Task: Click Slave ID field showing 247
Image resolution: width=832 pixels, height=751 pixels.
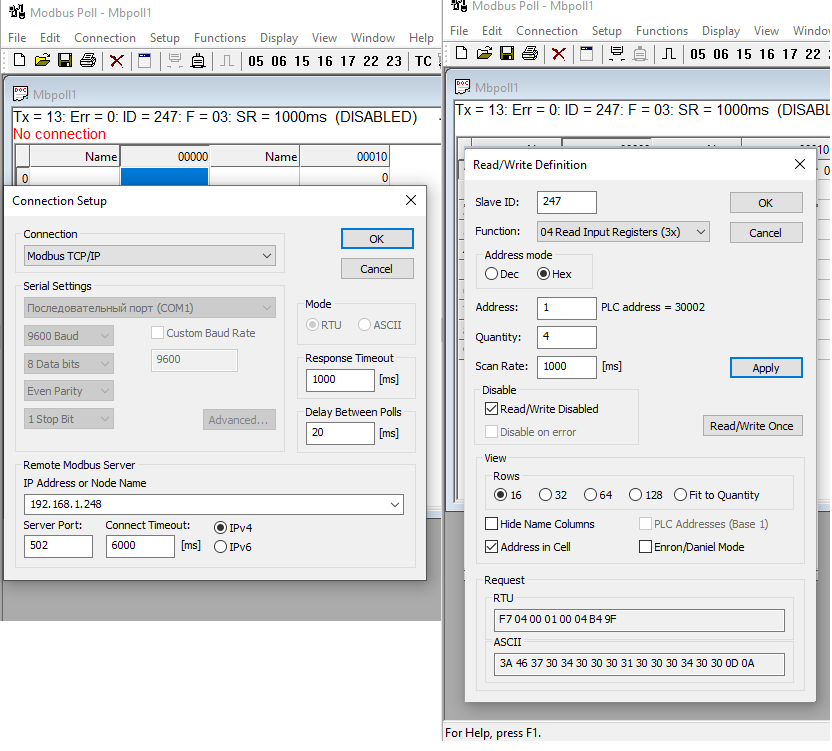Action: 567,202
